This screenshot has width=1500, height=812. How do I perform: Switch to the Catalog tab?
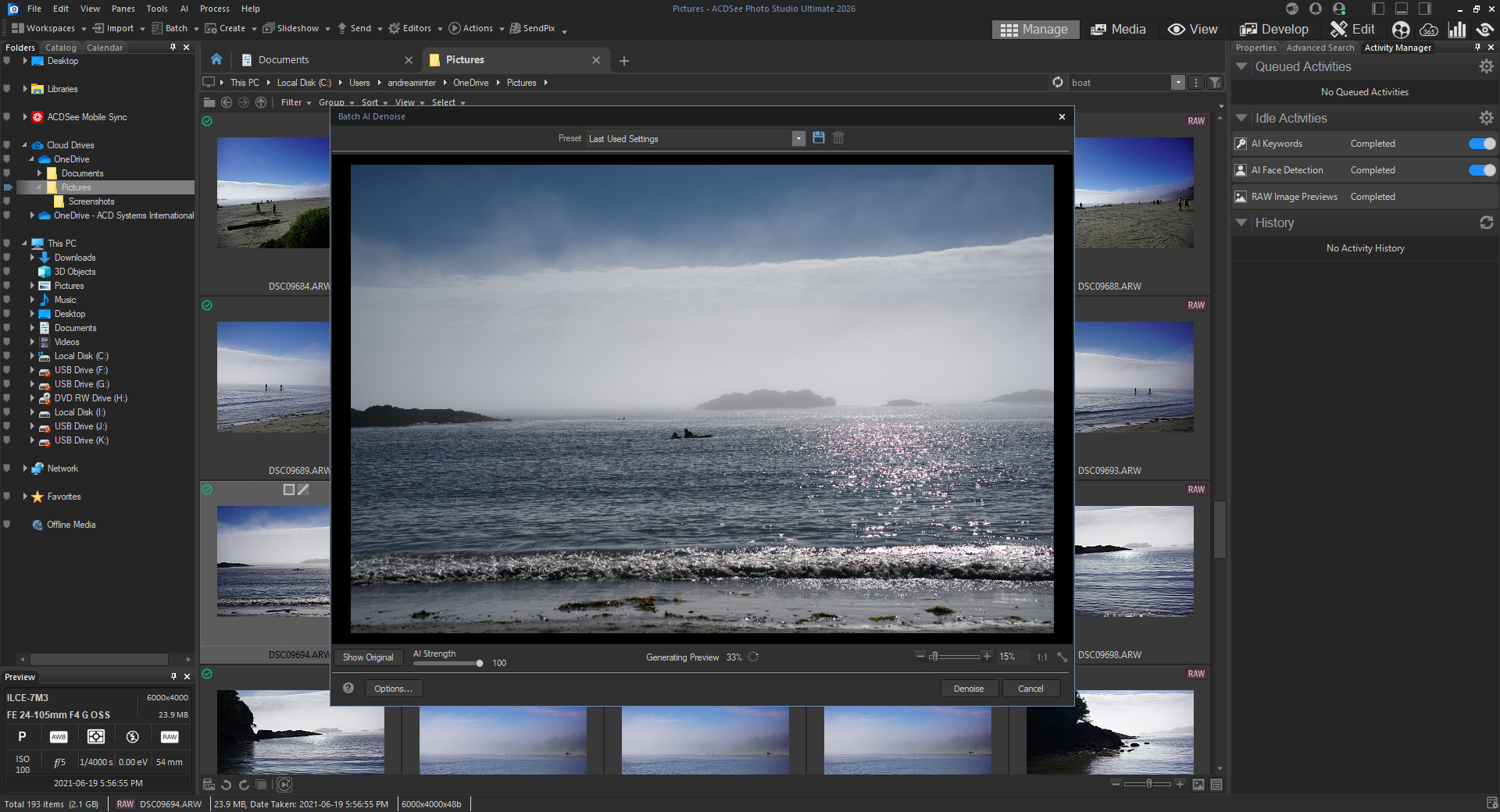click(60, 48)
